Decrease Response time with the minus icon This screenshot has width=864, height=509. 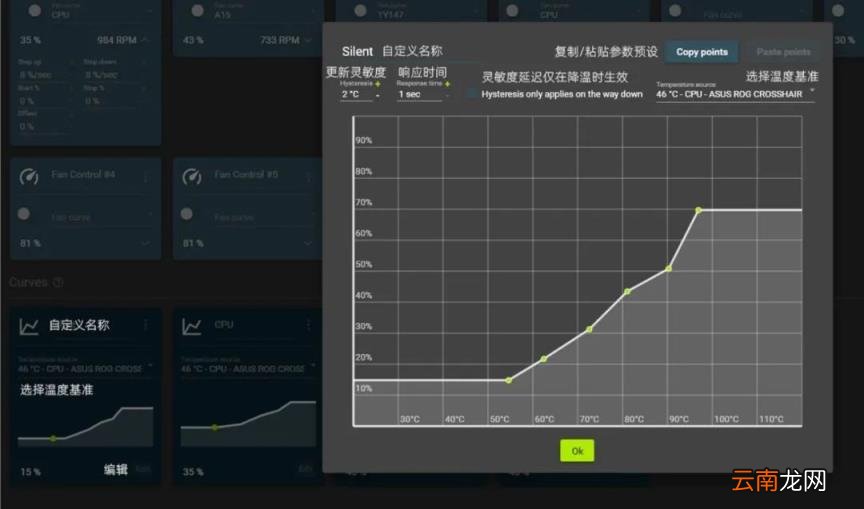point(447,95)
